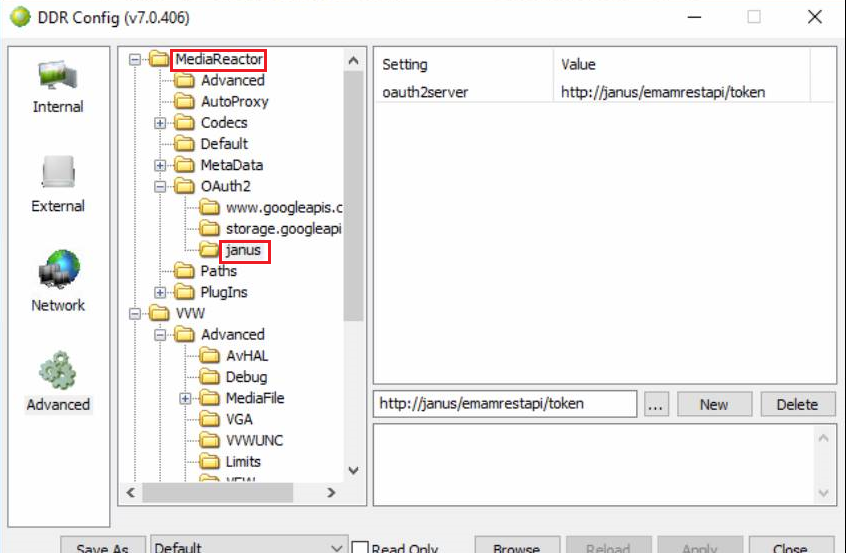The width and height of the screenshot is (846, 553).
Task: Expand the MediaFile tree node
Action: coord(185,399)
